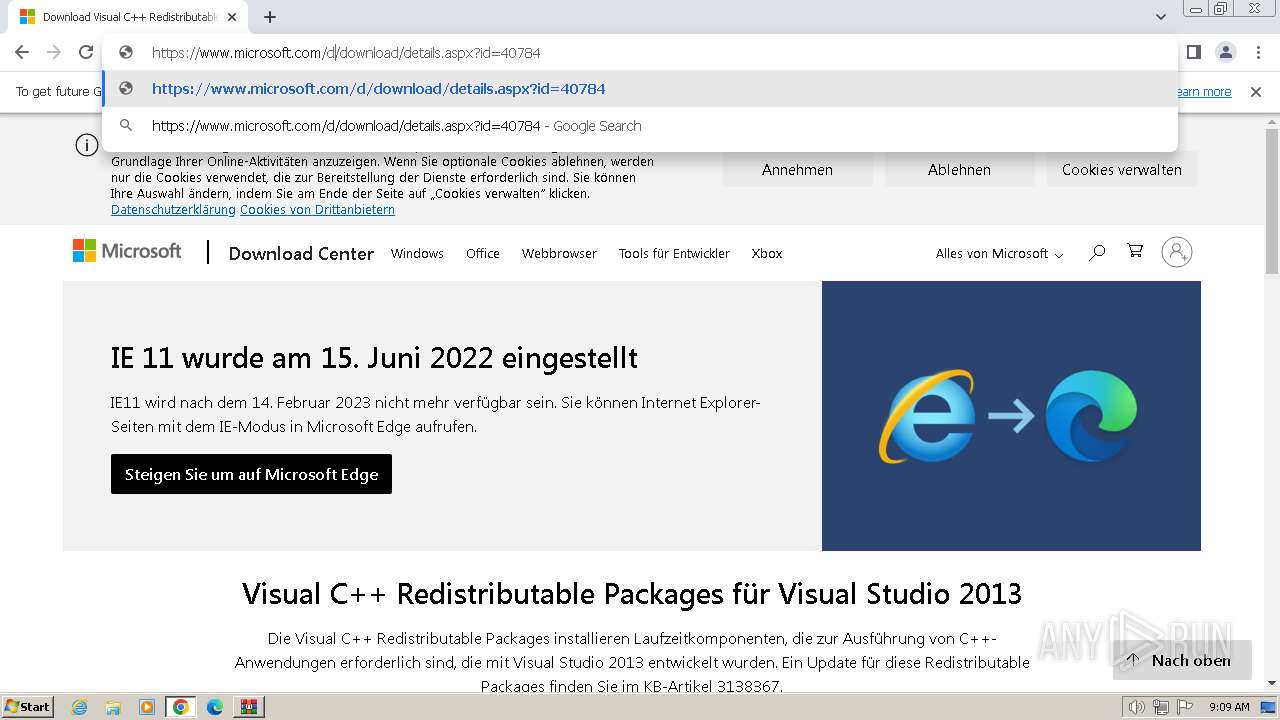
Task: Dismiss the info bar with its X
Action: 1256,92
